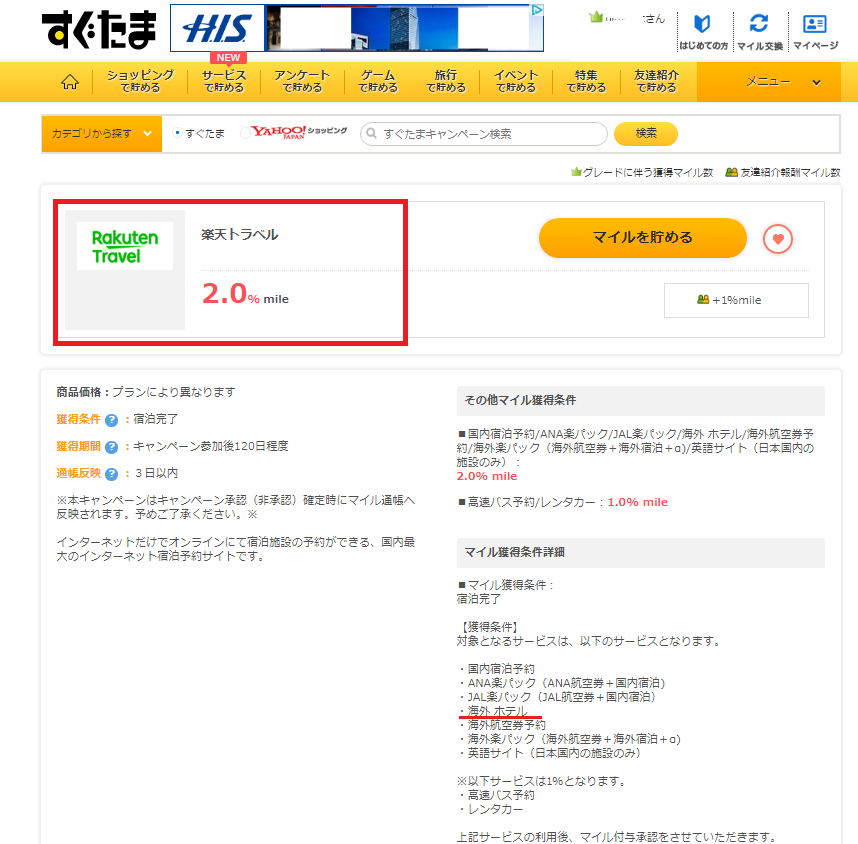Click the レンタカー list item
Image resolution: width=858 pixels, height=844 pixels.
(495, 809)
